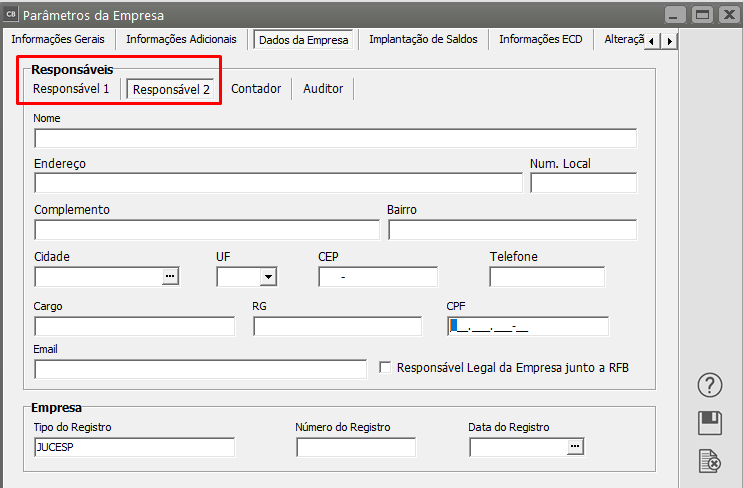Click the Tipo do Registro field
This screenshot has width=743, height=488.
pos(134,447)
